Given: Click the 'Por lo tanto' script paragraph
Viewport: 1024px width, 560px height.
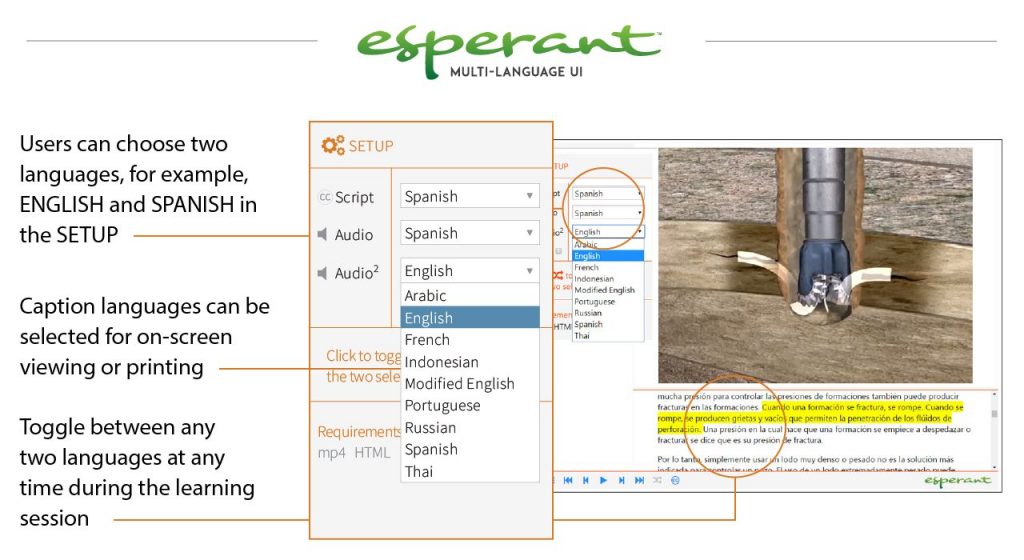Looking at the screenshot, I should coord(805,464).
